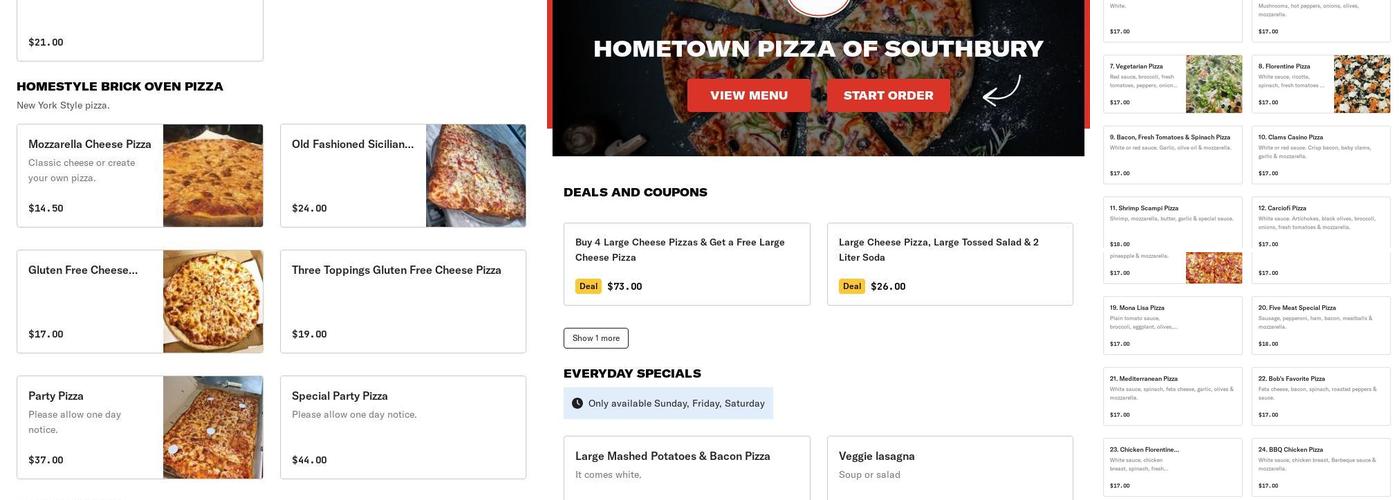Select the Buy 4 Large Cheese Pizzas deal

point(686,264)
